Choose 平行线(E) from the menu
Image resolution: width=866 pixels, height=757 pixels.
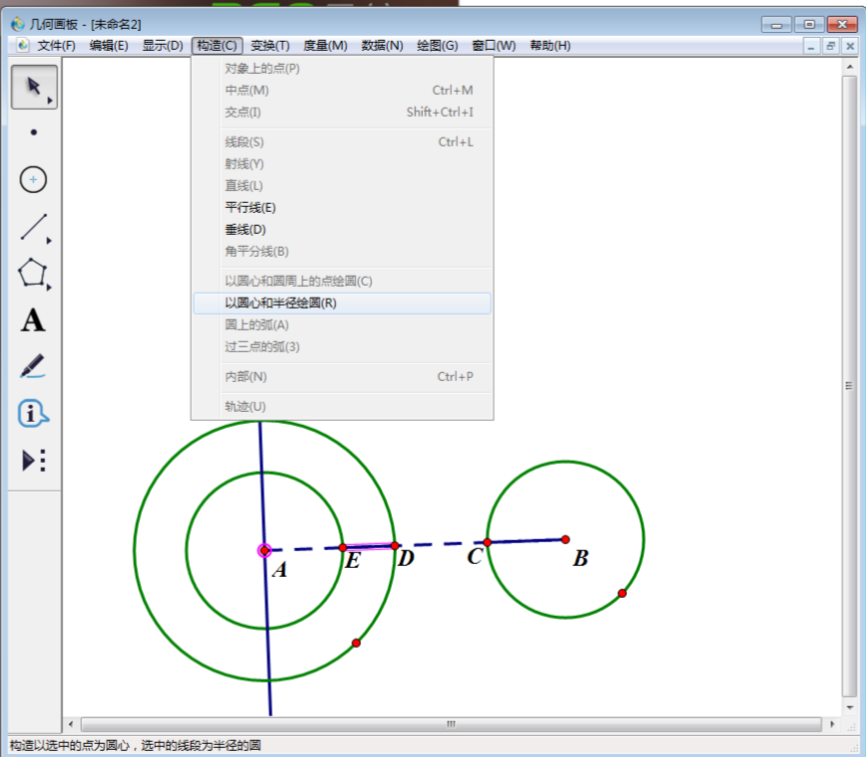coord(342,208)
